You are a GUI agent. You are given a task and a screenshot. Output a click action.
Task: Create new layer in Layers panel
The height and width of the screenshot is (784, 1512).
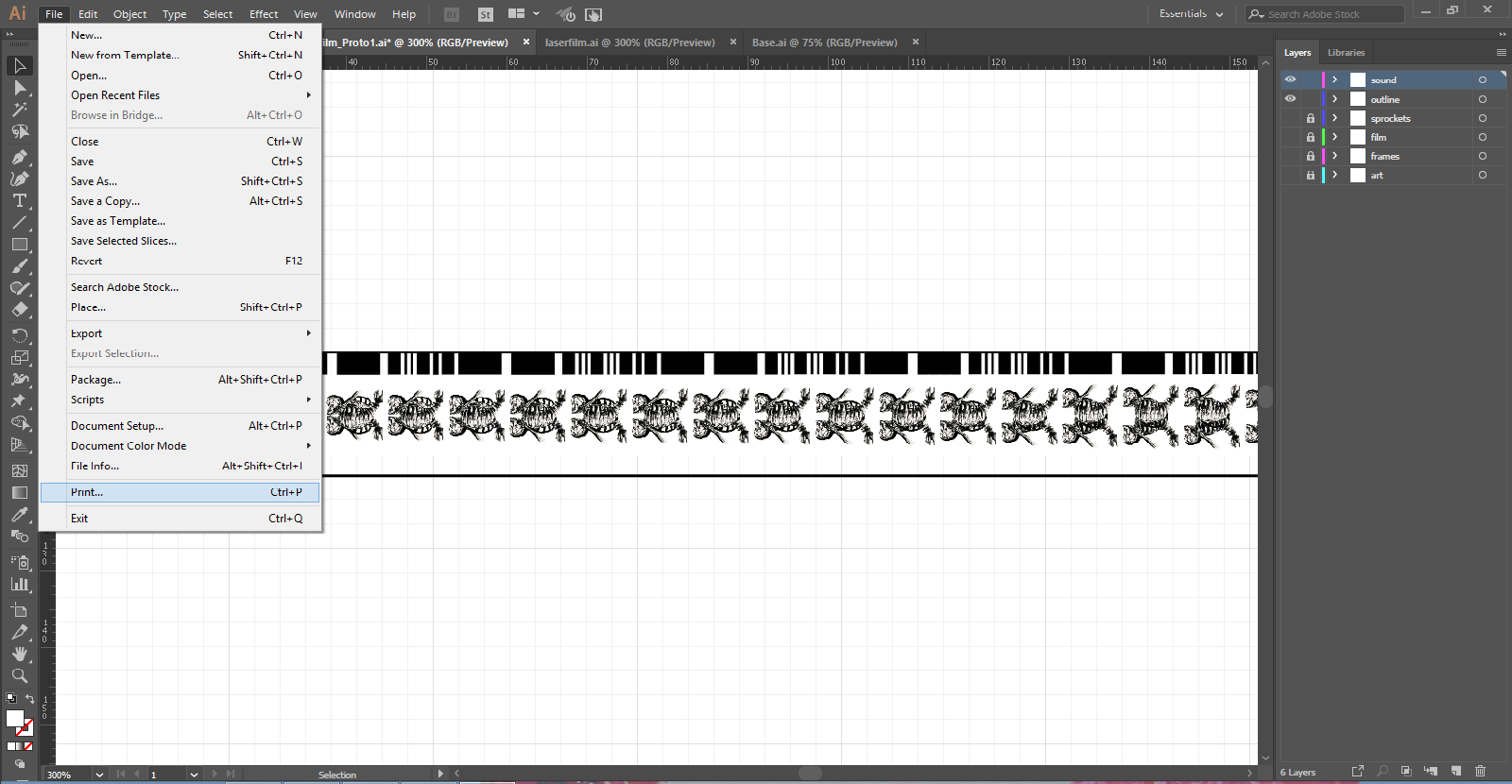click(x=1456, y=772)
